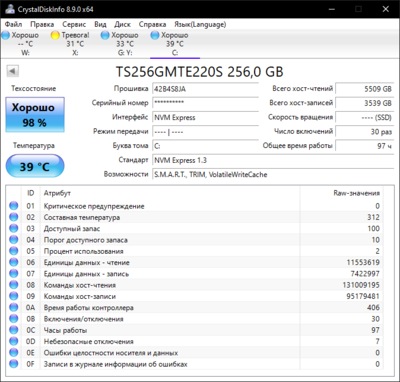Open the Справка menu
The image size is (400, 382).
click(x=152, y=24)
